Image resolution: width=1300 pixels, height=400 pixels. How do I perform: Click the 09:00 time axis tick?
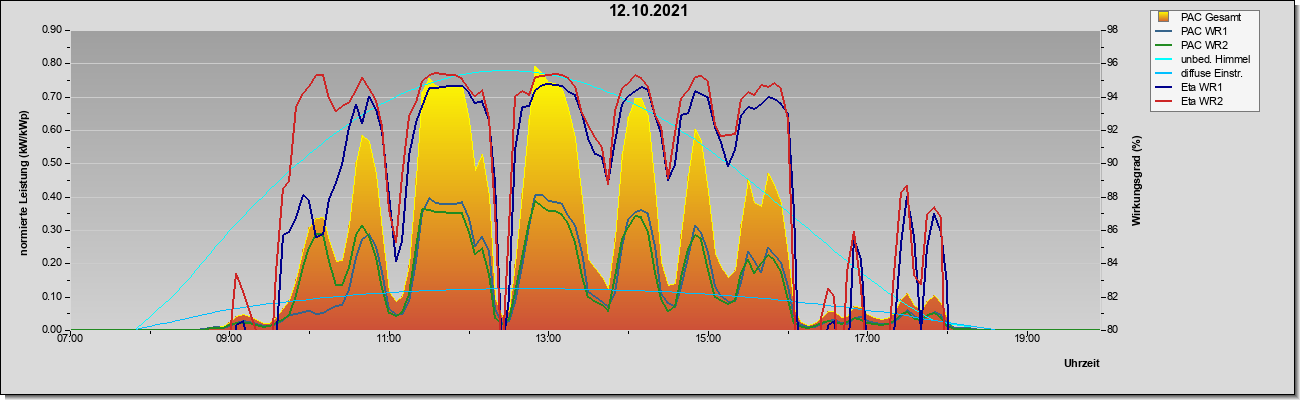tap(229, 339)
